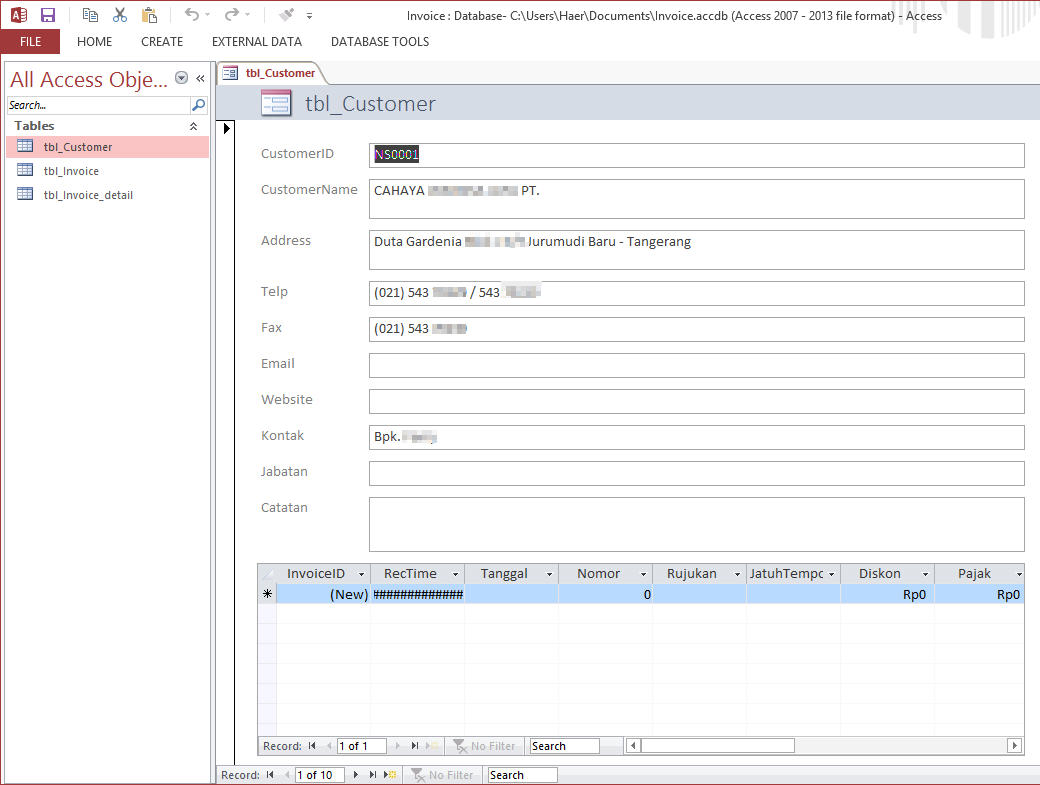Click the Format Painter brush icon
The height and width of the screenshot is (785, 1040).
[x=287, y=15]
